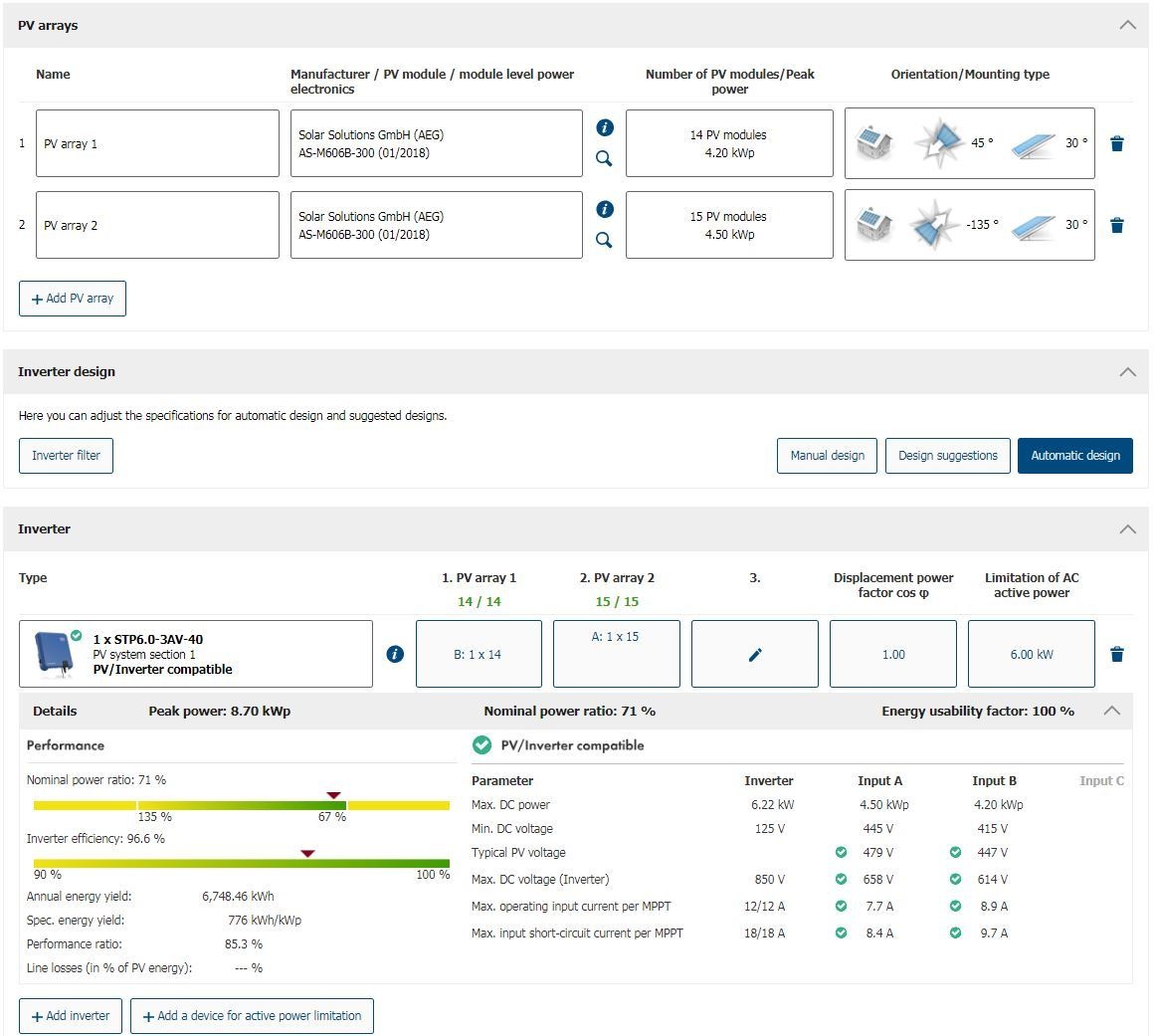Click search magnifier for PV array 2 module
The image size is (1154, 1036).
(604, 240)
